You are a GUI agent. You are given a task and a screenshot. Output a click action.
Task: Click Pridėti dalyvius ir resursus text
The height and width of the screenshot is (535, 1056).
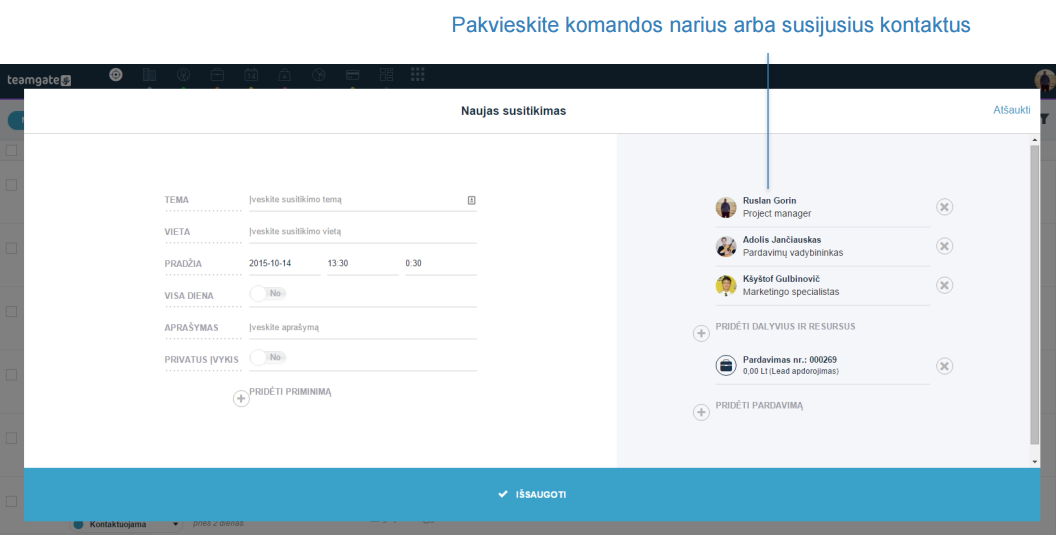tap(785, 326)
